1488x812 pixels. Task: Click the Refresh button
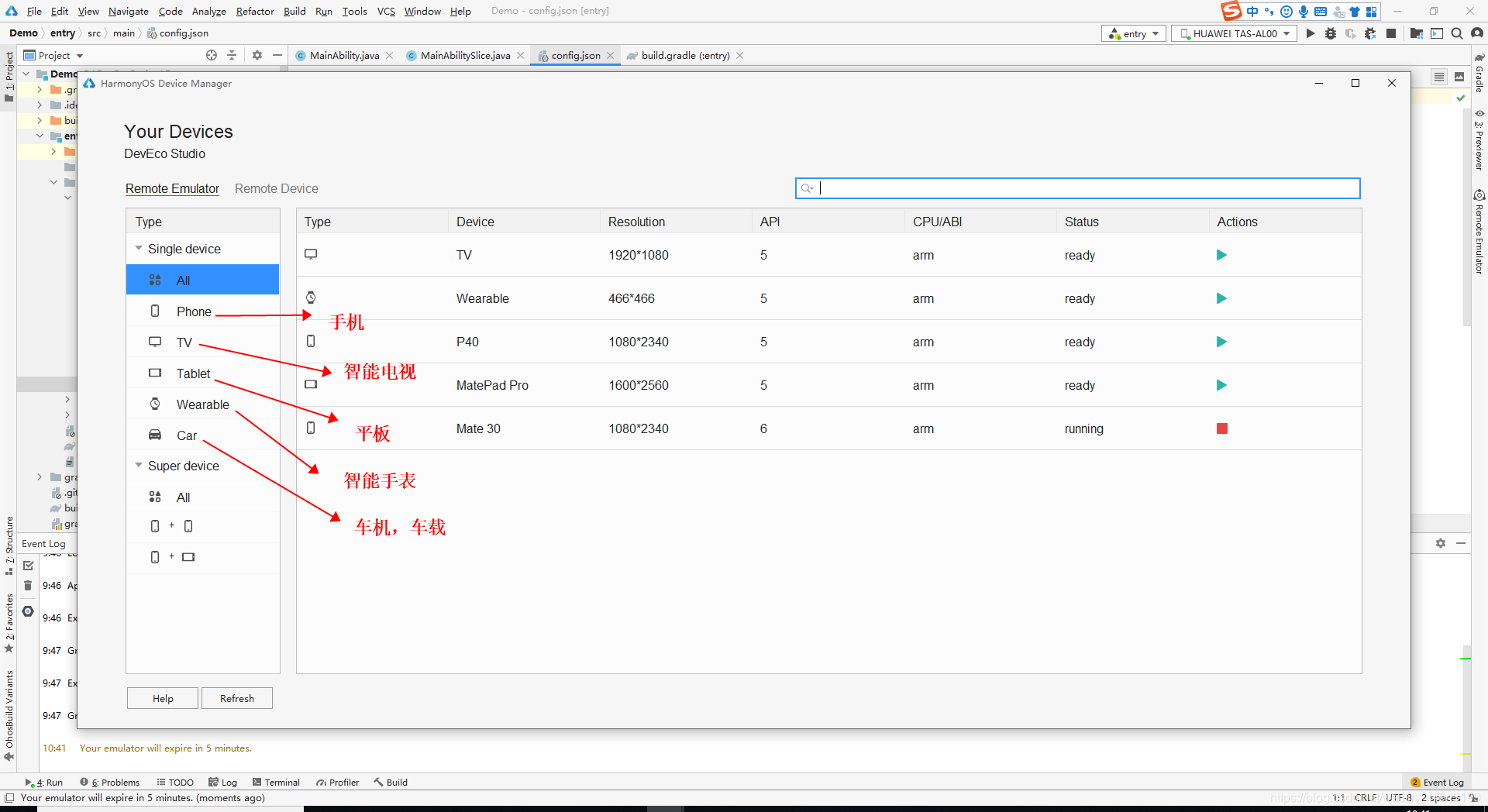tap(237, 698)
